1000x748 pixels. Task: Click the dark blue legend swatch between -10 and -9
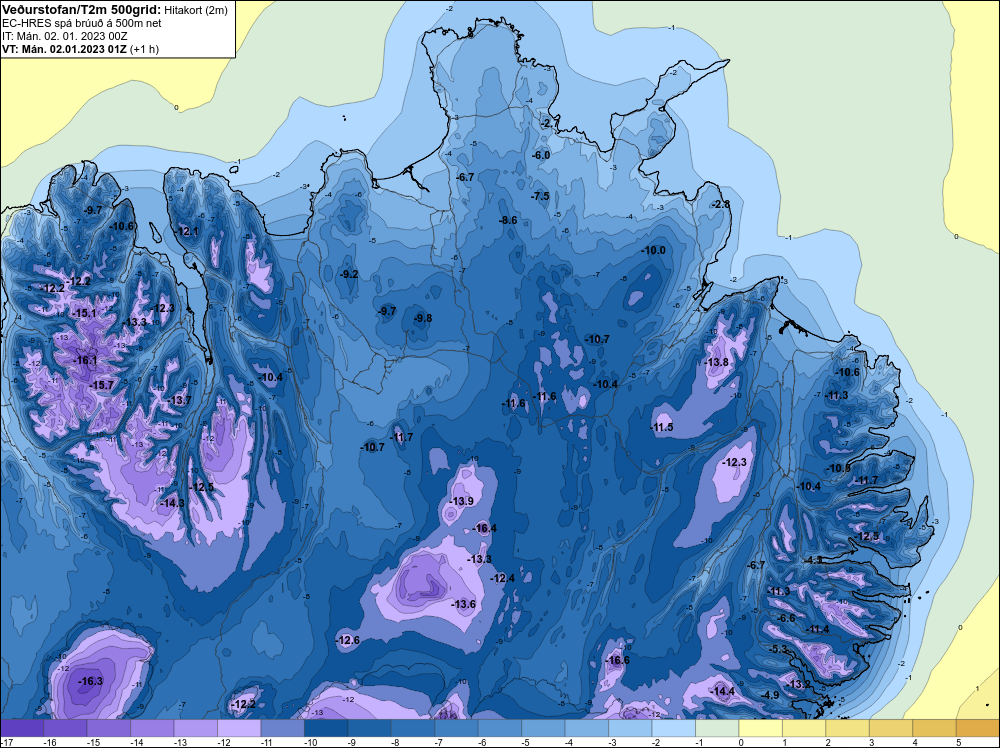[326, 728]
